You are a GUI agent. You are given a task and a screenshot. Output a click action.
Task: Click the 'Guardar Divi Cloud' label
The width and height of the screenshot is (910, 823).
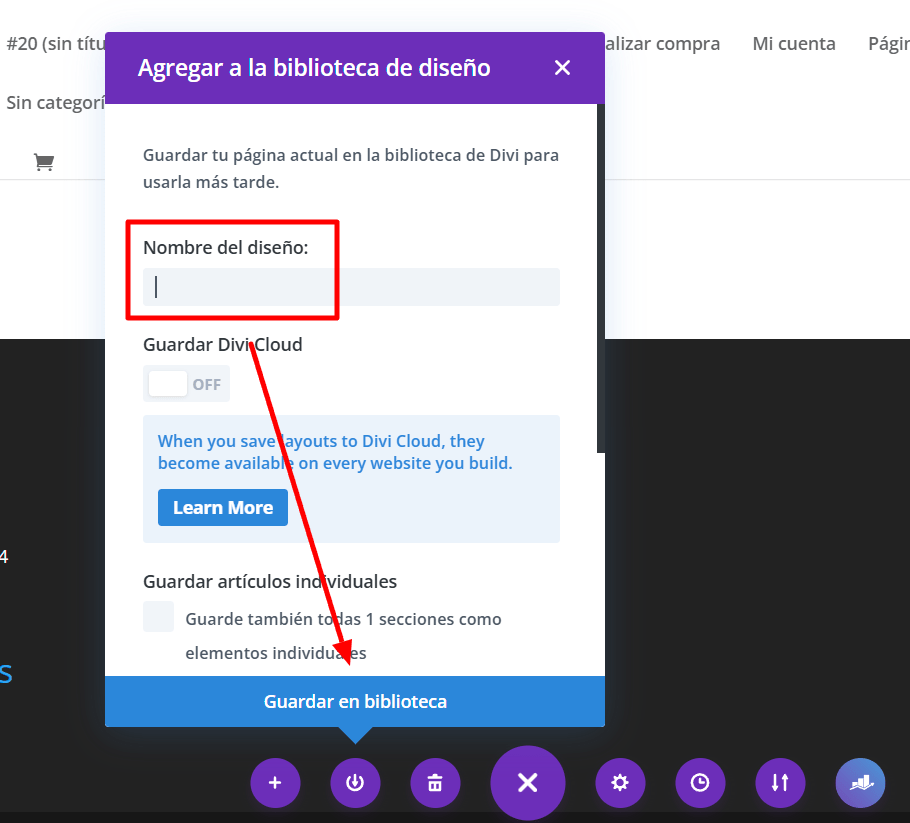[x=223, y=345]
